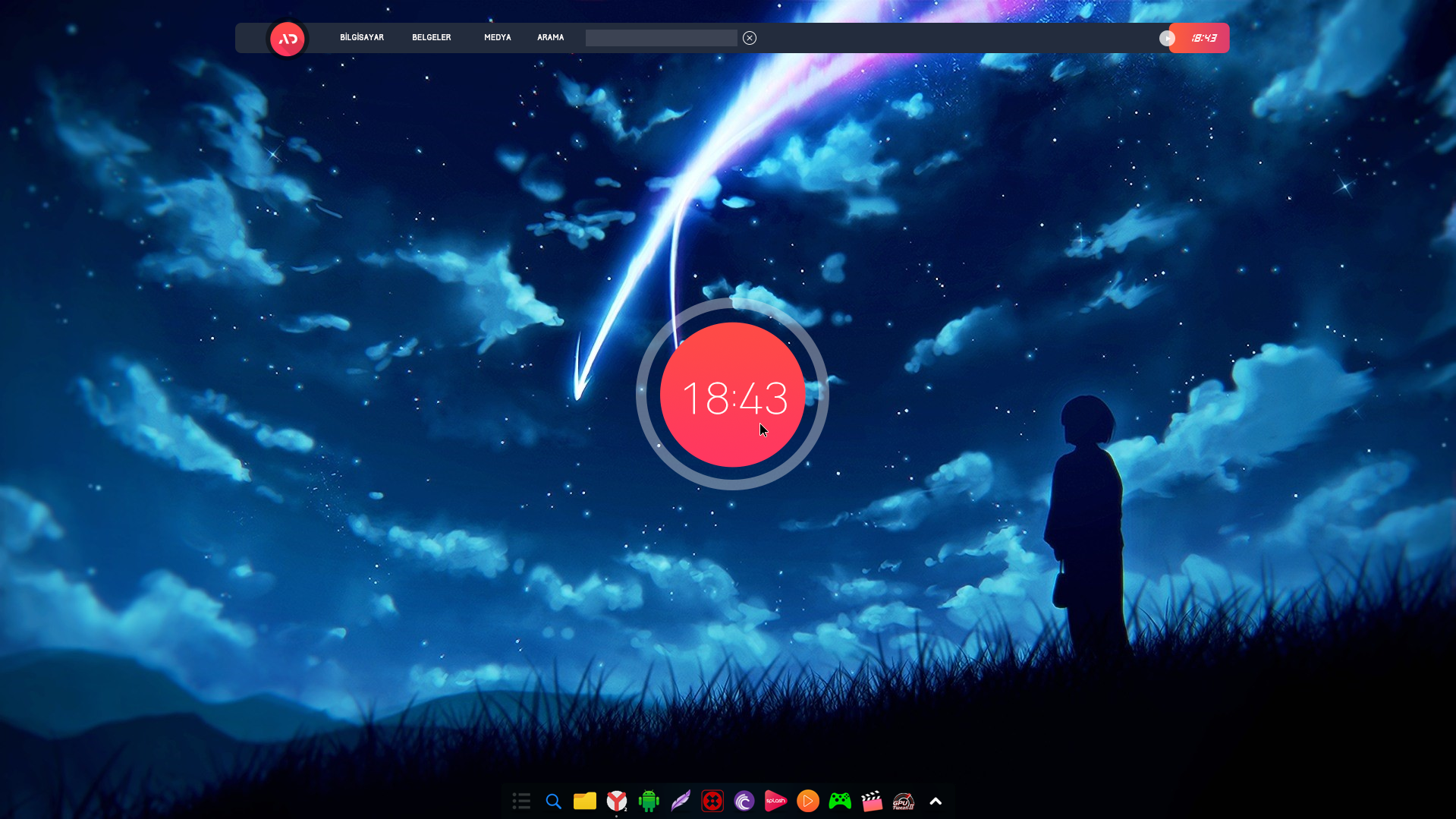Screen dimensions: 1456x819
Task: Open the pink clapperboard video app
Action: 872,801
